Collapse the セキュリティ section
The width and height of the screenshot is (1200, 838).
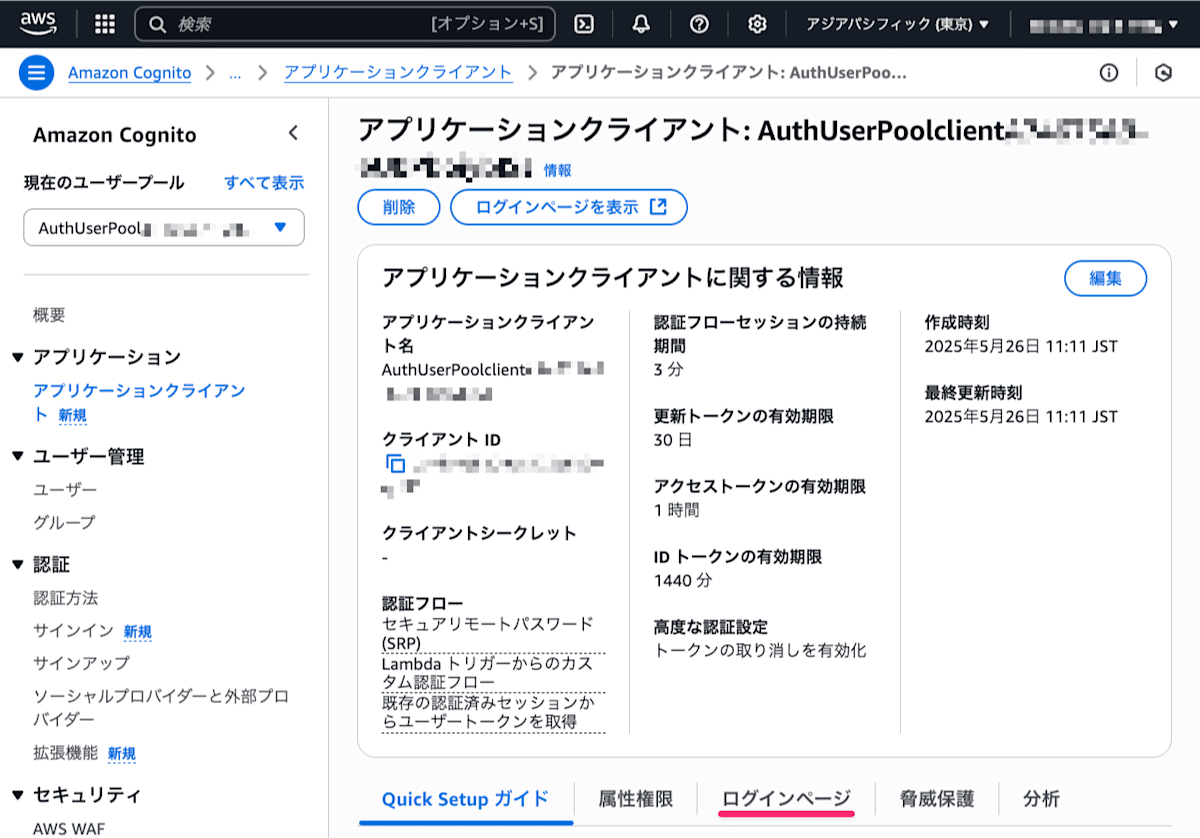click(18, 795)
